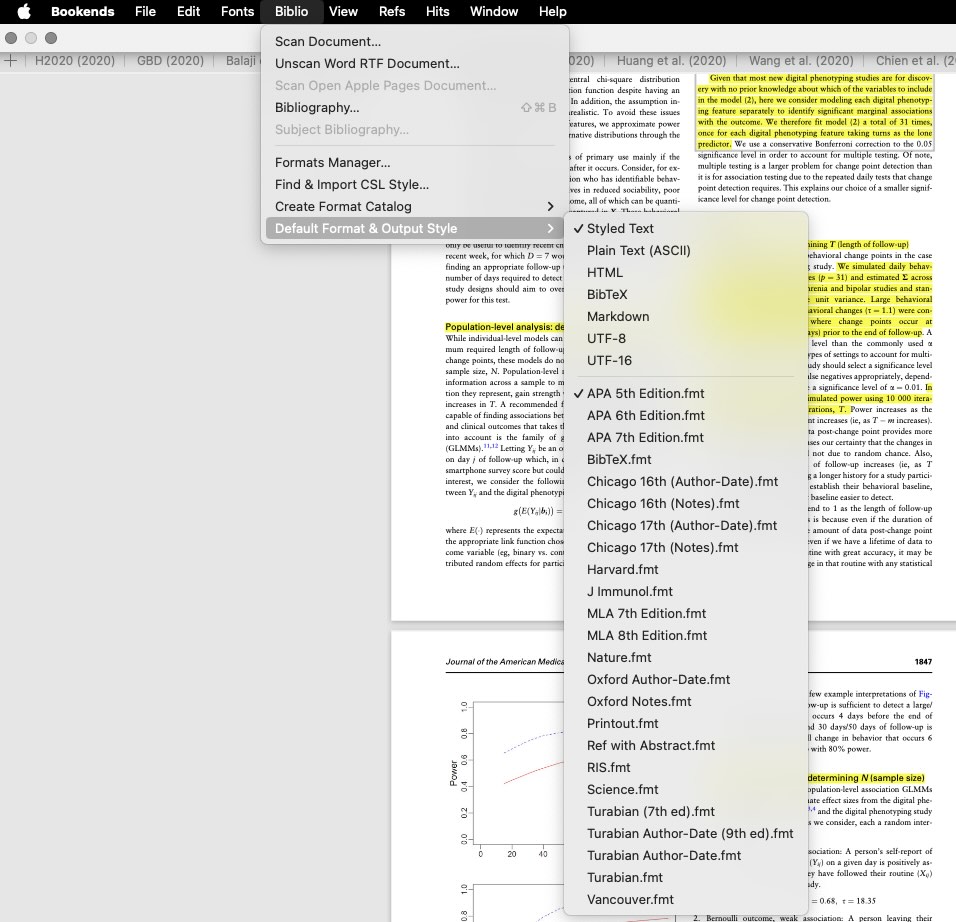Select Unscan Word RTF Document…
The width and height of the screenshot is (956, 922).
[x=415, y=63]
